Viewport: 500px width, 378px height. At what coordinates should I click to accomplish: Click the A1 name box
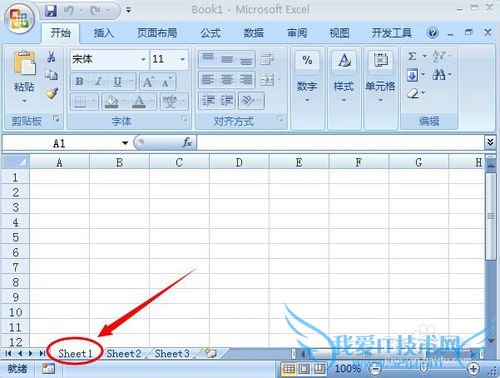pyautogui.click(x=60, y=143)
